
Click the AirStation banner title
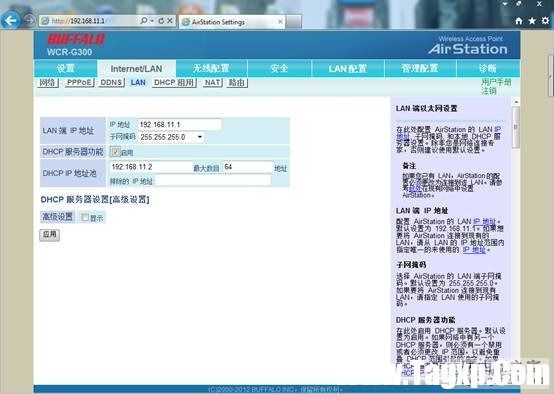[468, 49]
